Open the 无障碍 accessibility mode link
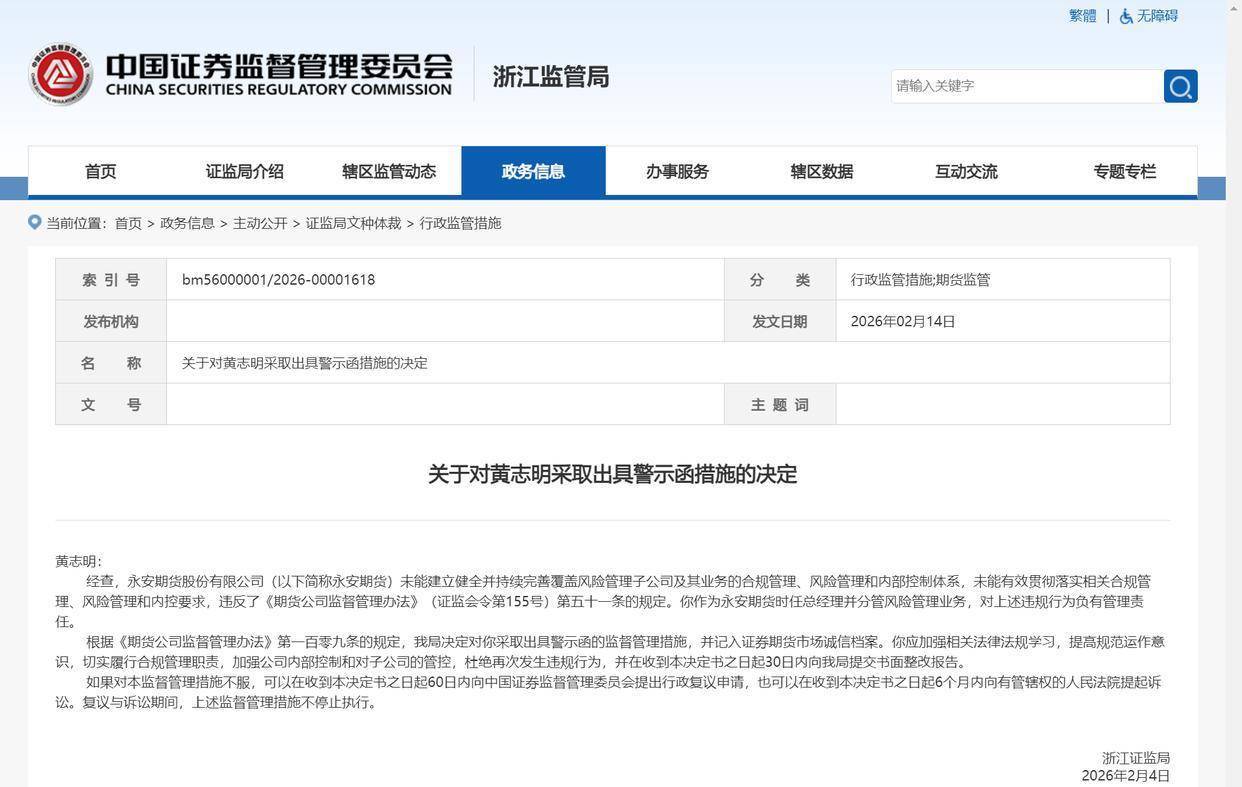 [1157, 16]
